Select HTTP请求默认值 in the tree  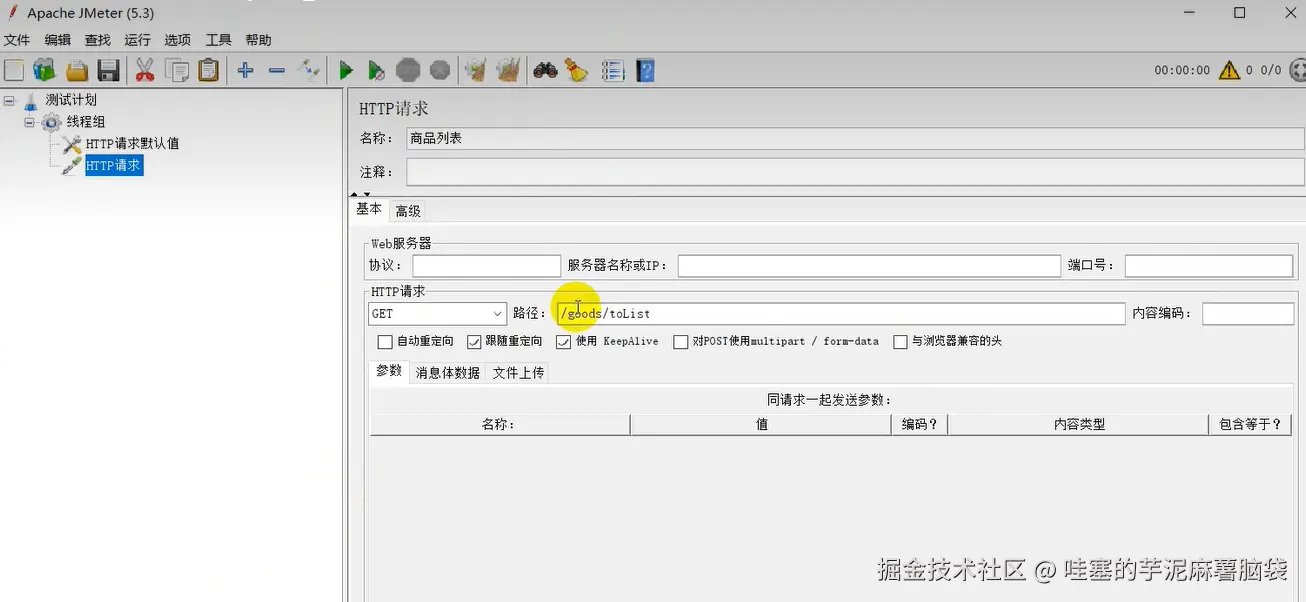tap(133, 144)
